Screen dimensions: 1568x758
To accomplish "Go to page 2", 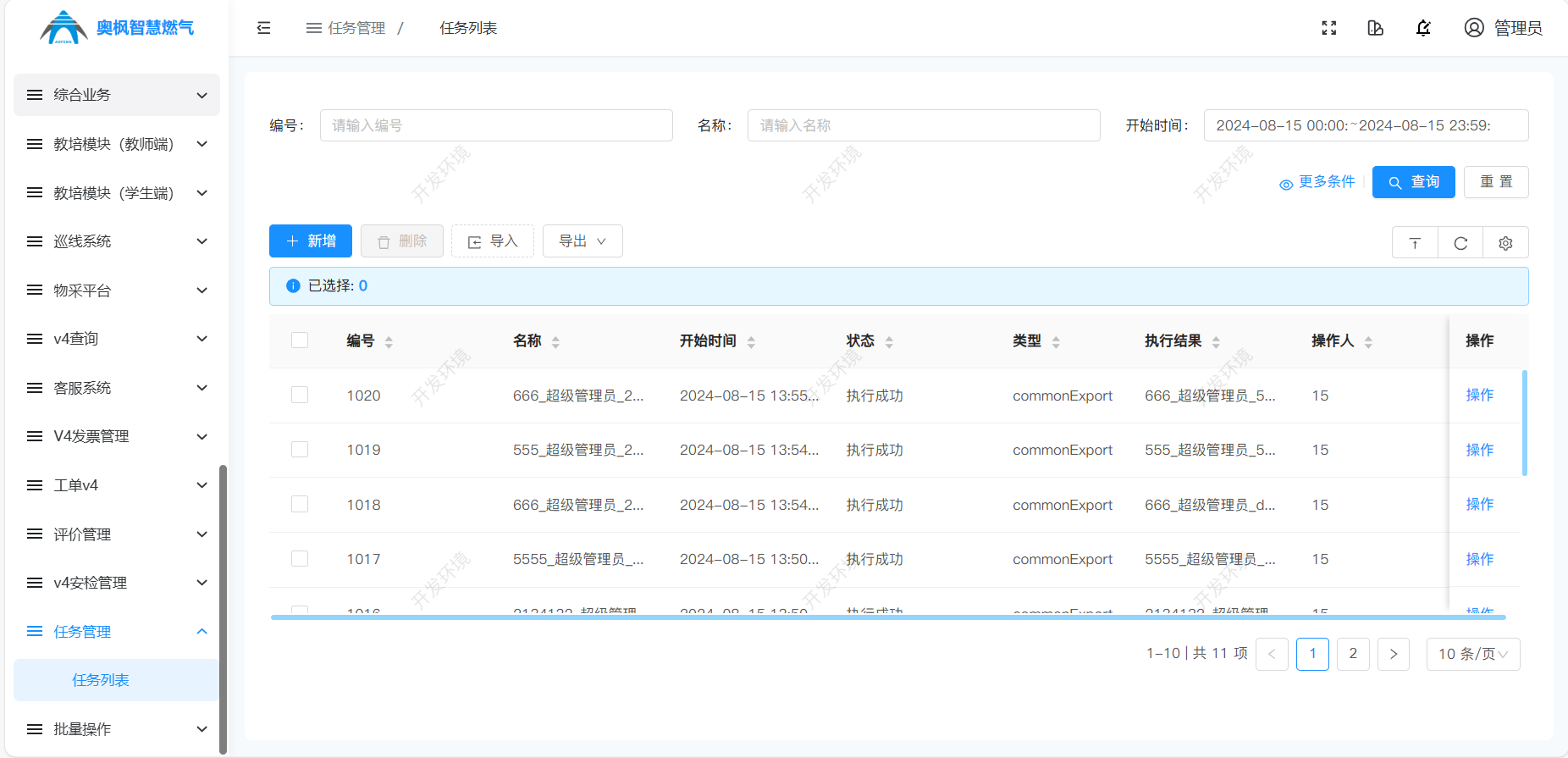I will [1353, 654].
